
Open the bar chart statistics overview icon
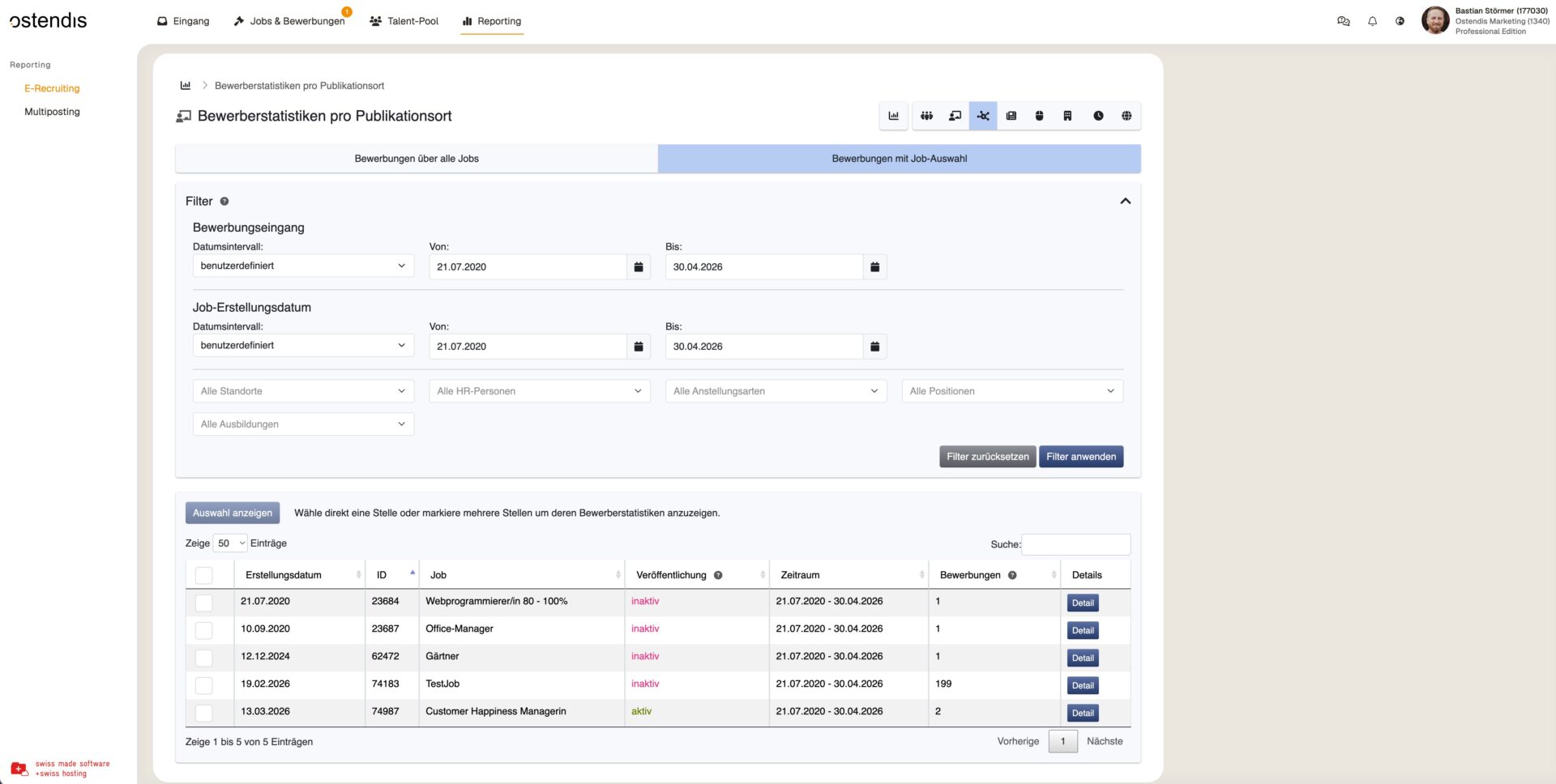point(893,116)
